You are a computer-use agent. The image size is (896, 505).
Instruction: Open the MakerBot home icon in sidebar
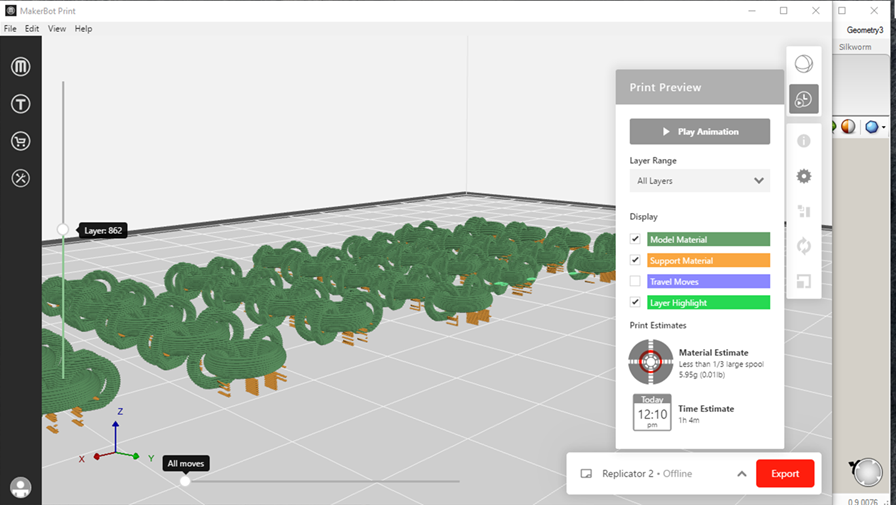pyautogui.click(x=21, y=67)
